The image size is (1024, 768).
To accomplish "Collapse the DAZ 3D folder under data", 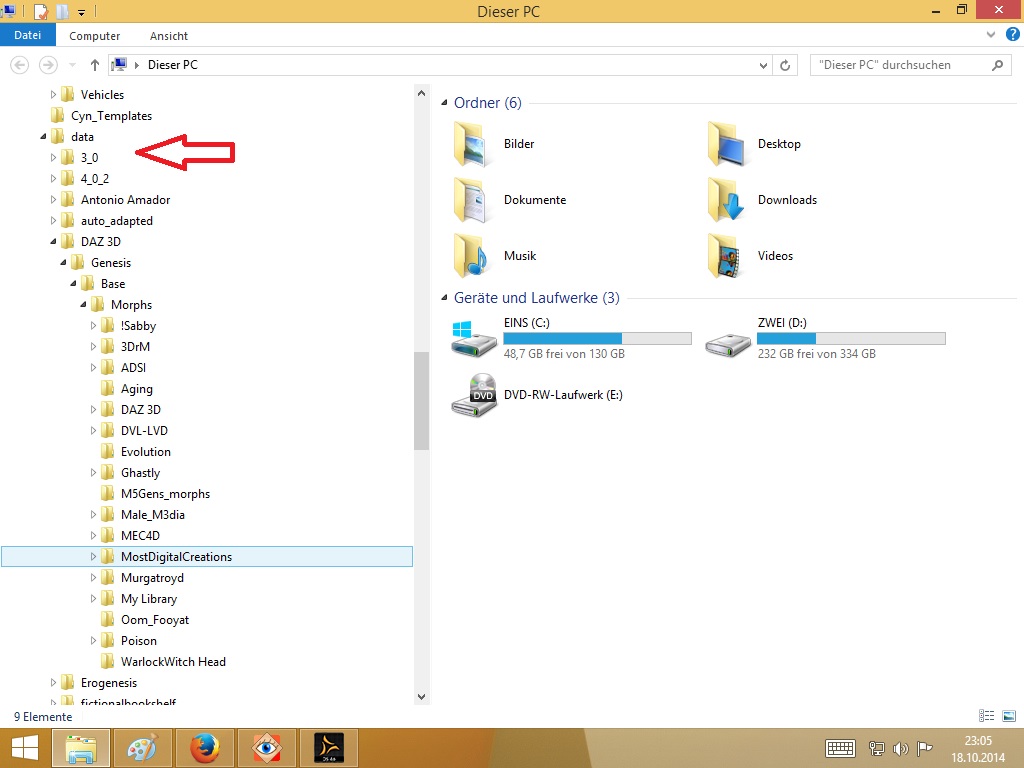I will pos(54,242).
